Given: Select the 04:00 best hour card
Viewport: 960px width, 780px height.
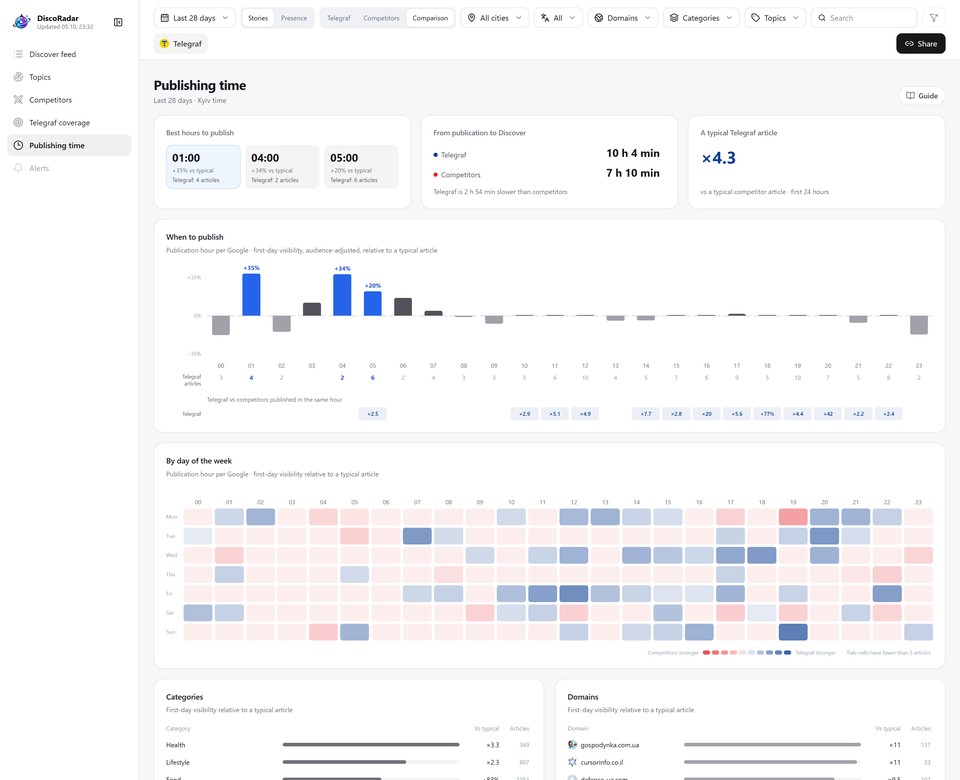Looking at the screenshot, I should coord(282,167).
